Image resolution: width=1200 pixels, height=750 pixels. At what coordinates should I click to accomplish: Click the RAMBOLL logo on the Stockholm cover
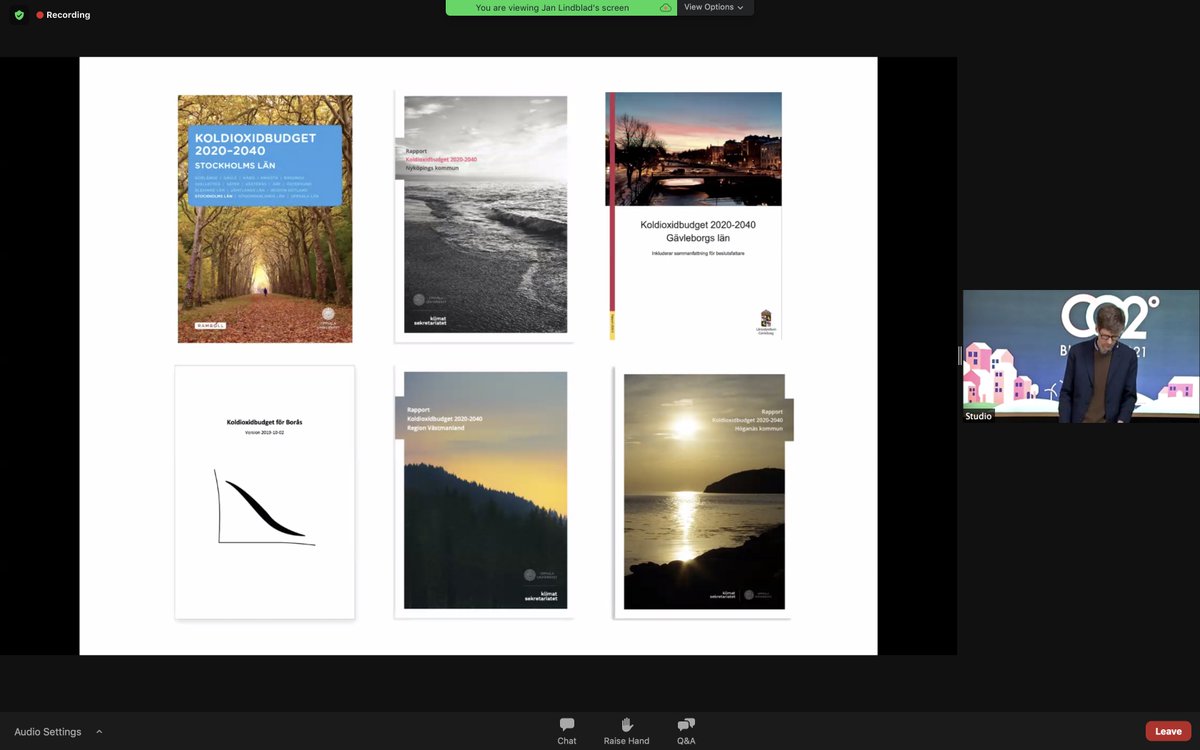[x=212, y=325]
